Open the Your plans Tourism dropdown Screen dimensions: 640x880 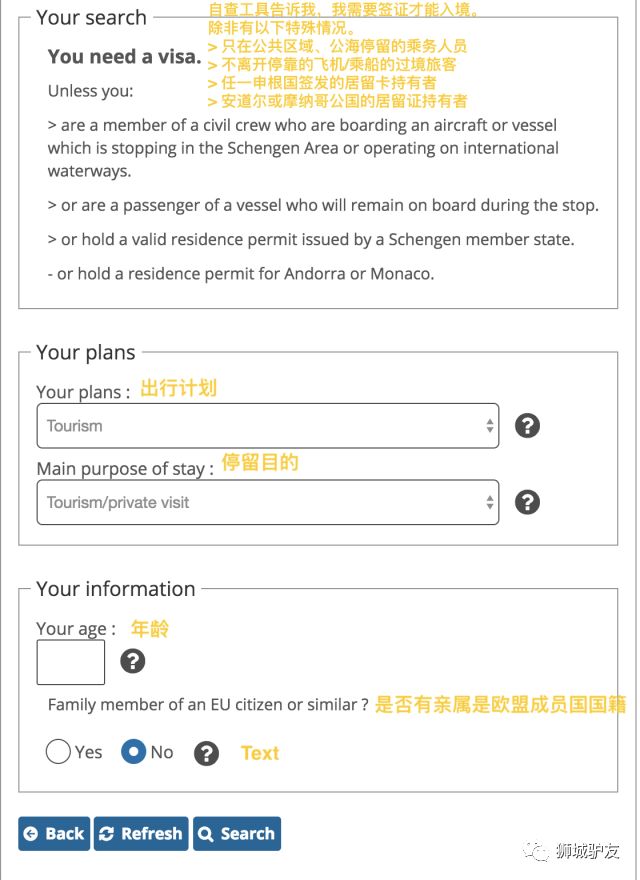click(267, 426)
